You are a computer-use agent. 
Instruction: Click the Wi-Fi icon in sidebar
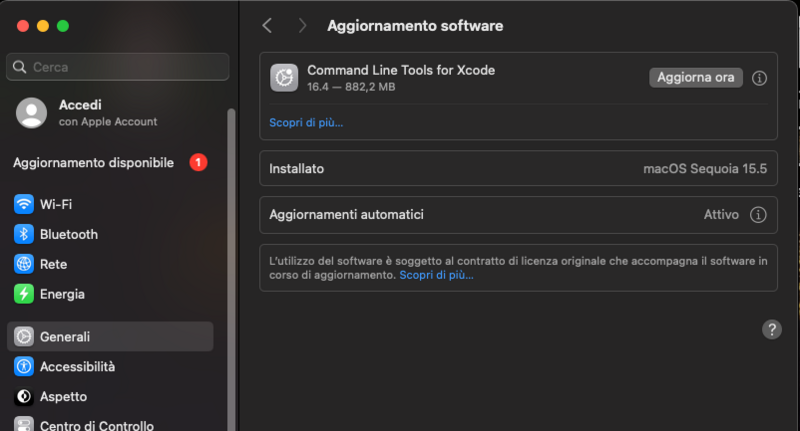click(x=24, y=204)
